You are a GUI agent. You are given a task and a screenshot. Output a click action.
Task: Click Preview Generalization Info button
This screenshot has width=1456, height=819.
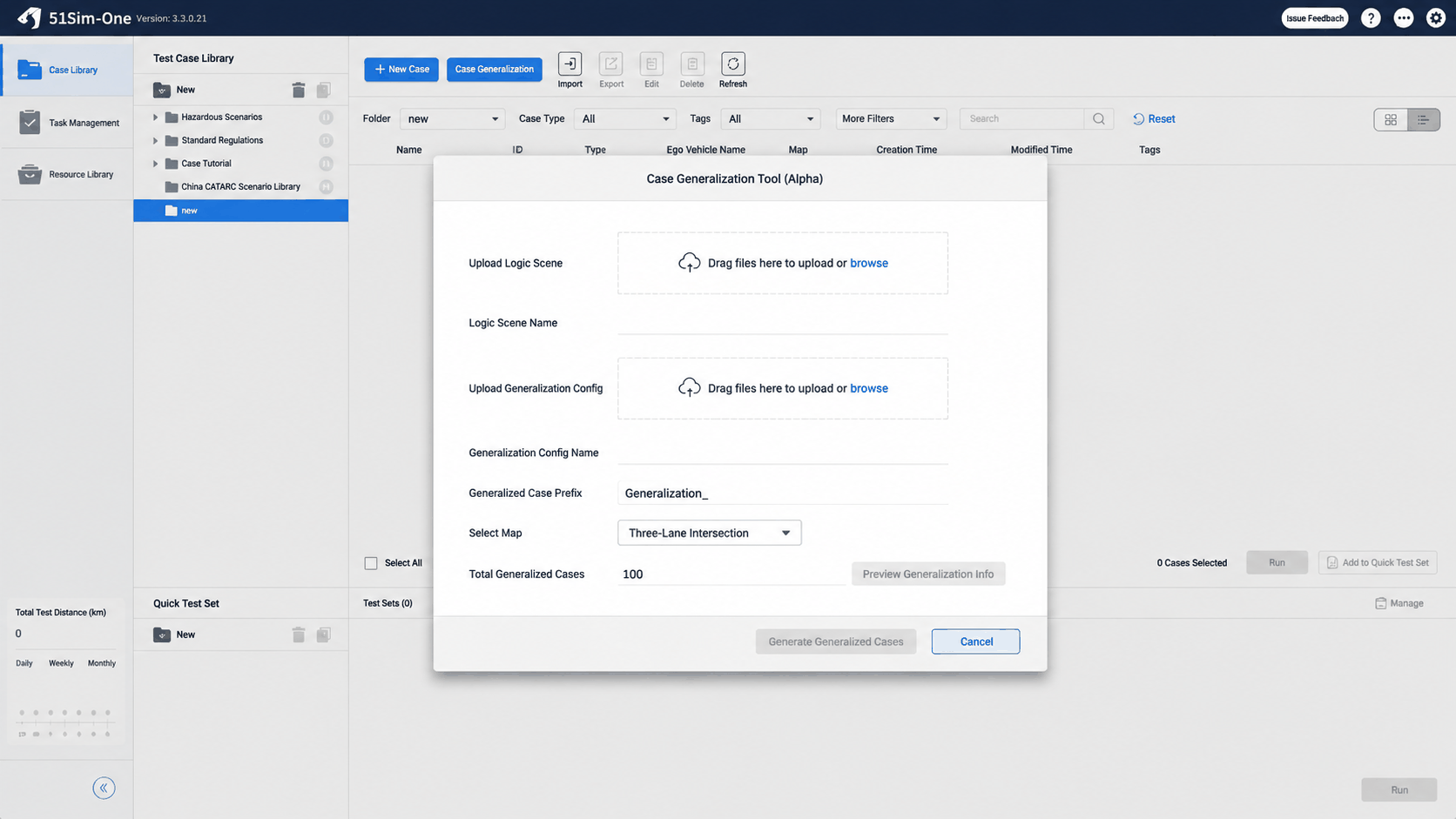928,574
